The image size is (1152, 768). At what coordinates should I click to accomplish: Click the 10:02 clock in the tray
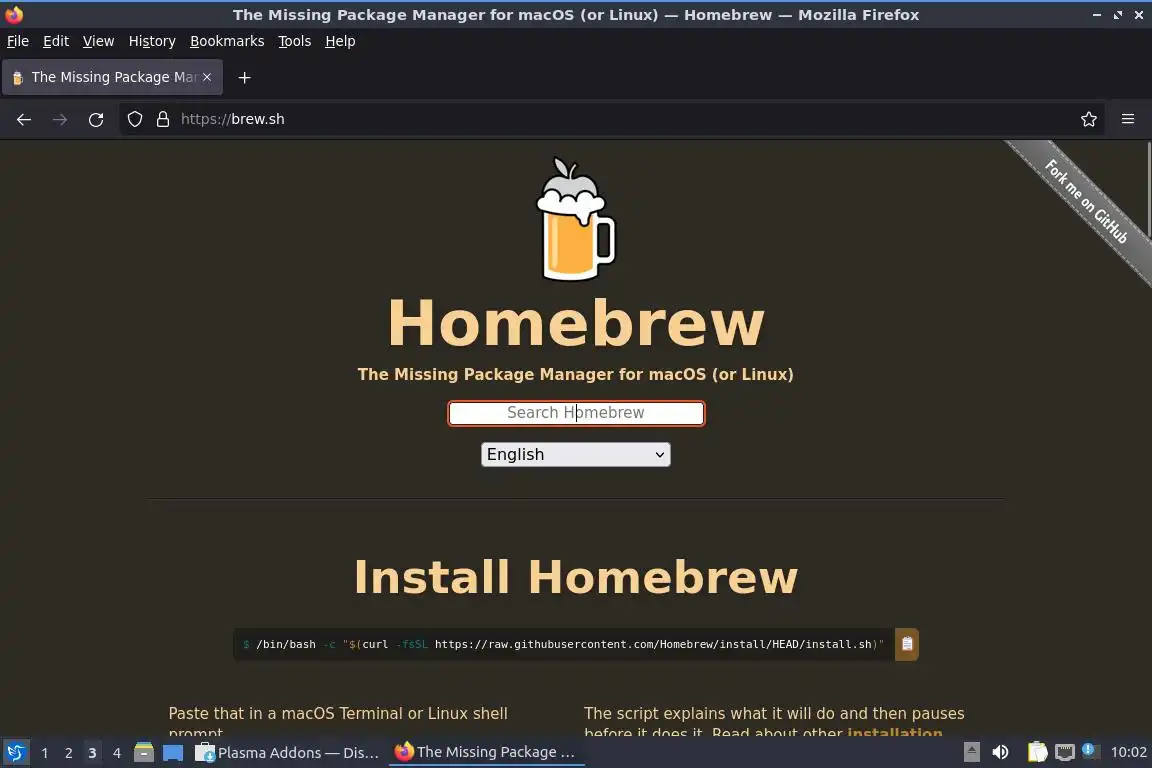[1128, 752]
